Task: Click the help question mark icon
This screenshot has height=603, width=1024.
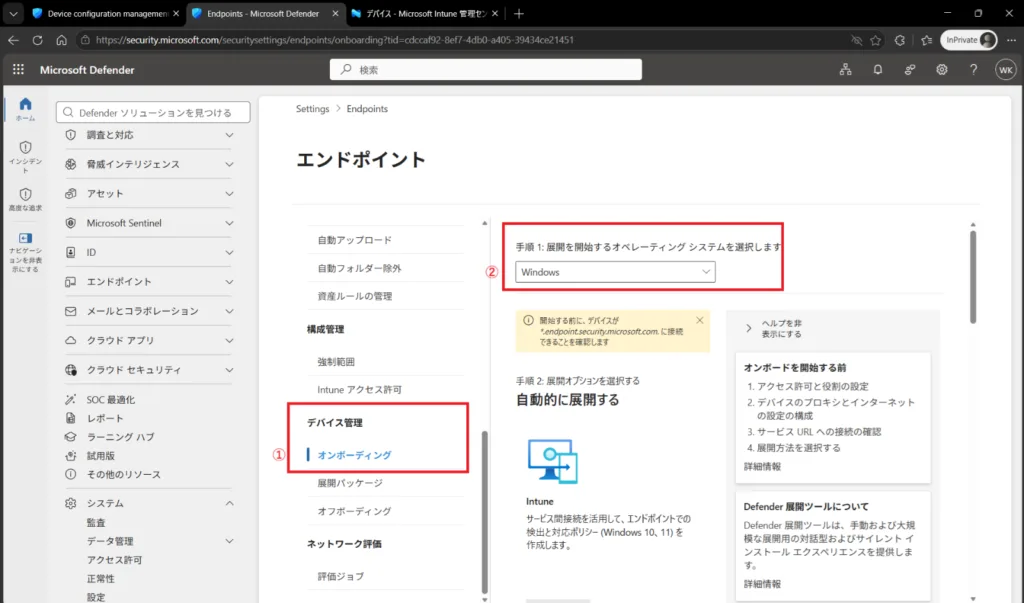Action: click(973, 69)
